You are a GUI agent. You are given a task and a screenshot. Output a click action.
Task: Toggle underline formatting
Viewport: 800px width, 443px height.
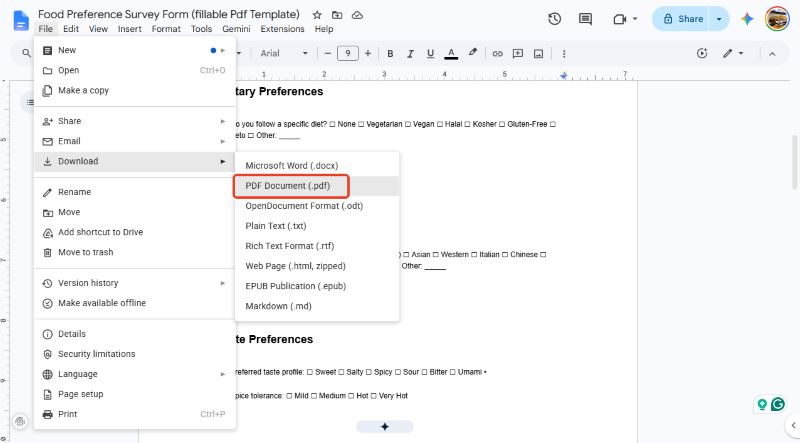(x=430, y=53)
